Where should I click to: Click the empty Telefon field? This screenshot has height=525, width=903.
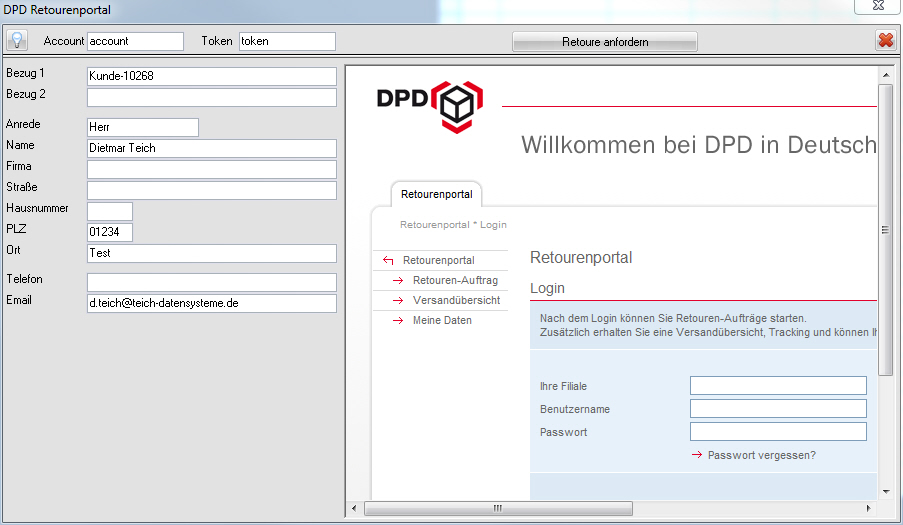(212, 282)
